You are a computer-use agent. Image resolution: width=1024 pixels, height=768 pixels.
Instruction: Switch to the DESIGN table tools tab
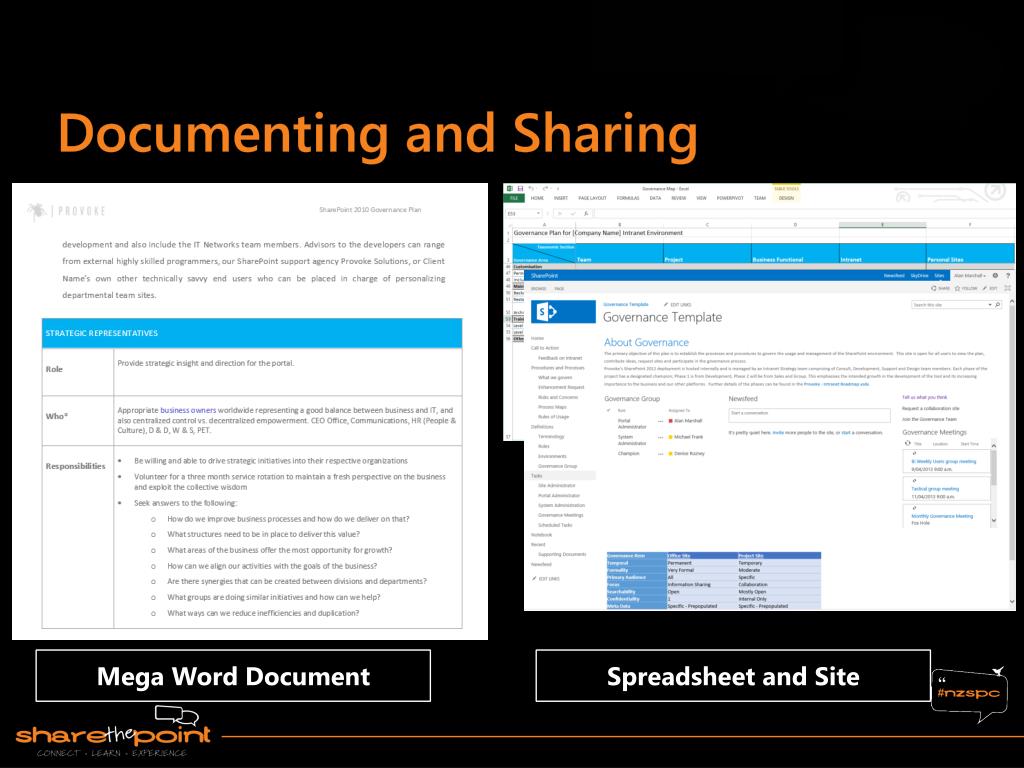point(786,198)
